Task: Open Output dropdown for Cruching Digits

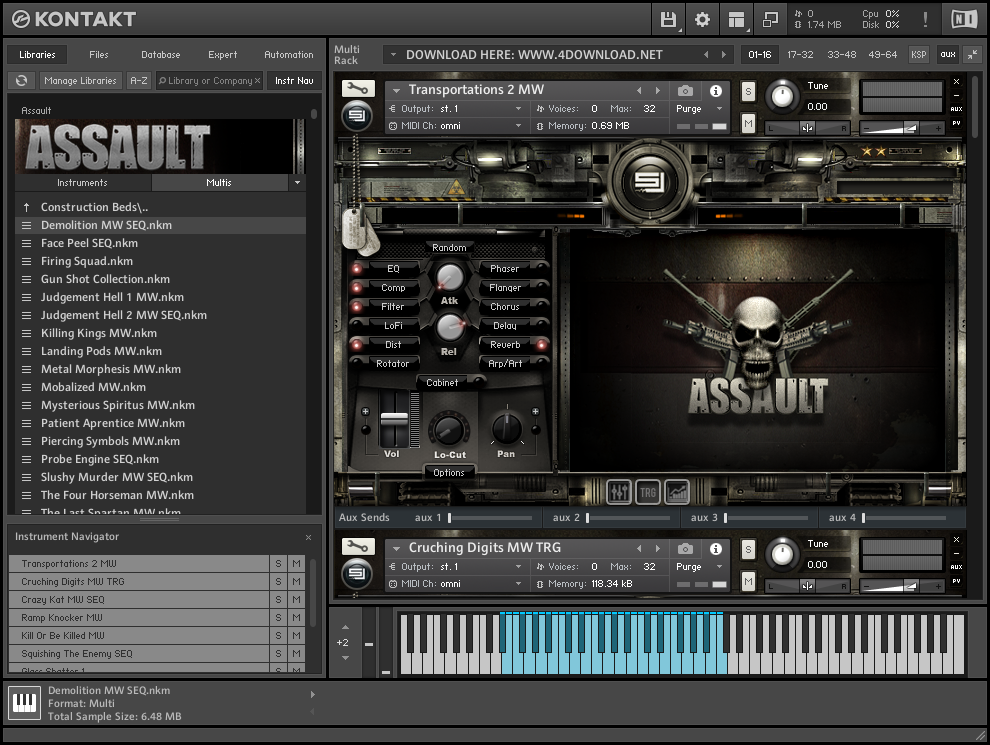Action: click(518, 566)
